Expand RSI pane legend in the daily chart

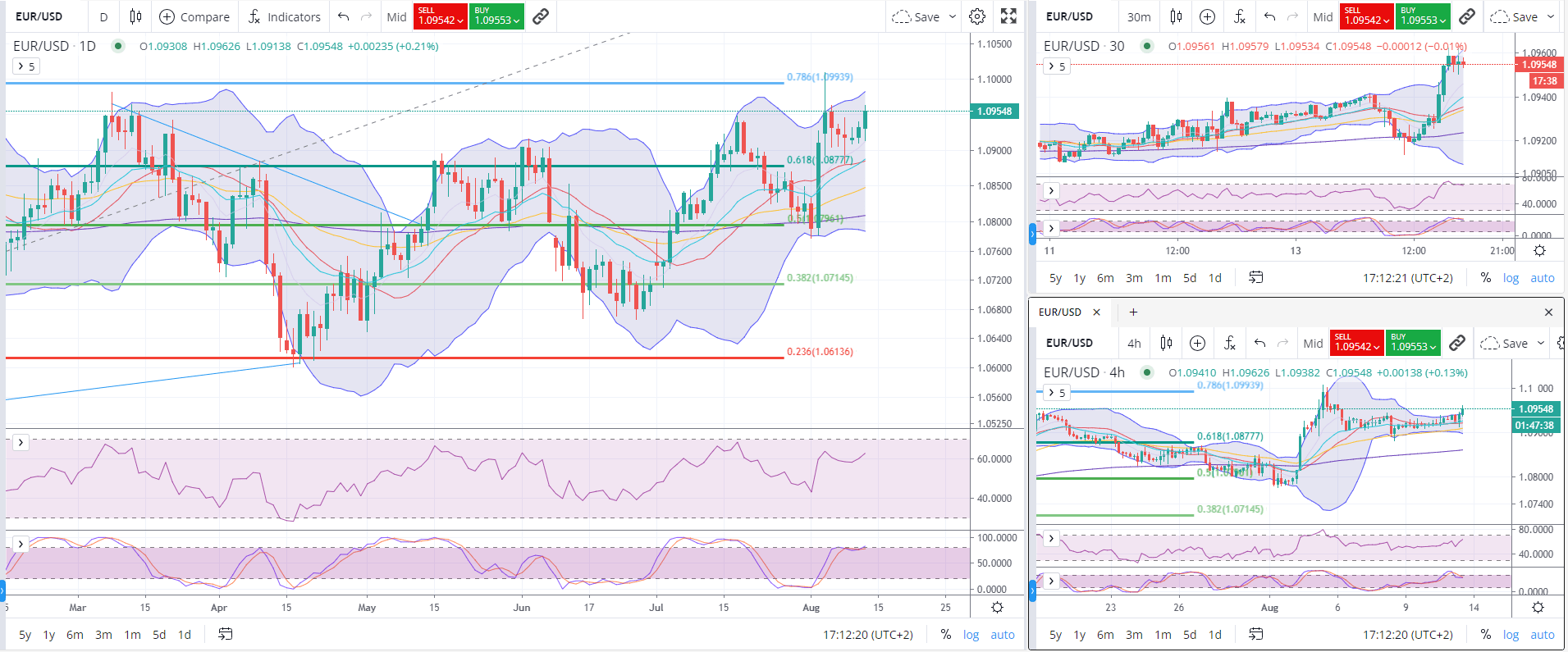point(21,443)
